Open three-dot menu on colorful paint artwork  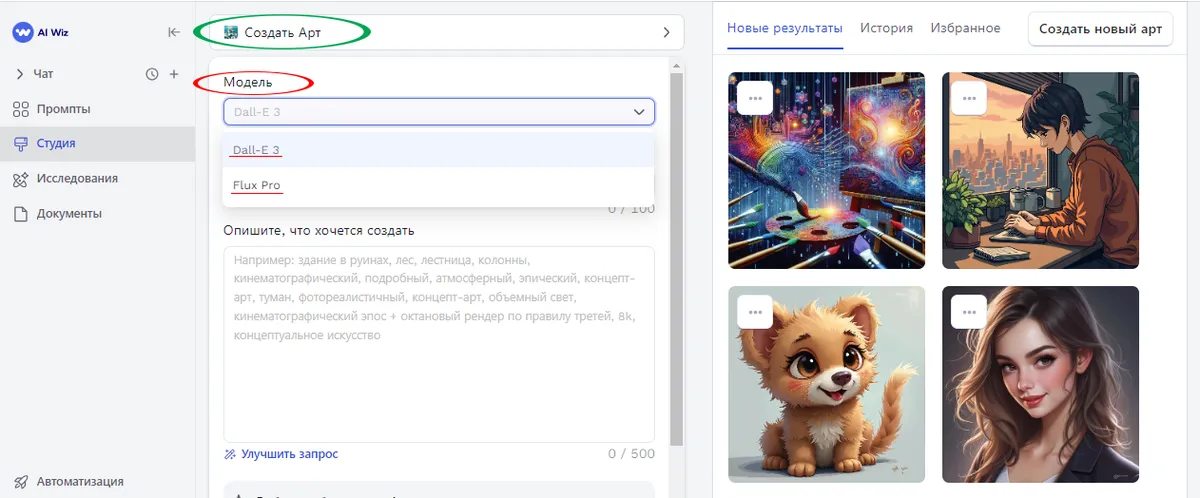(755, 98)
